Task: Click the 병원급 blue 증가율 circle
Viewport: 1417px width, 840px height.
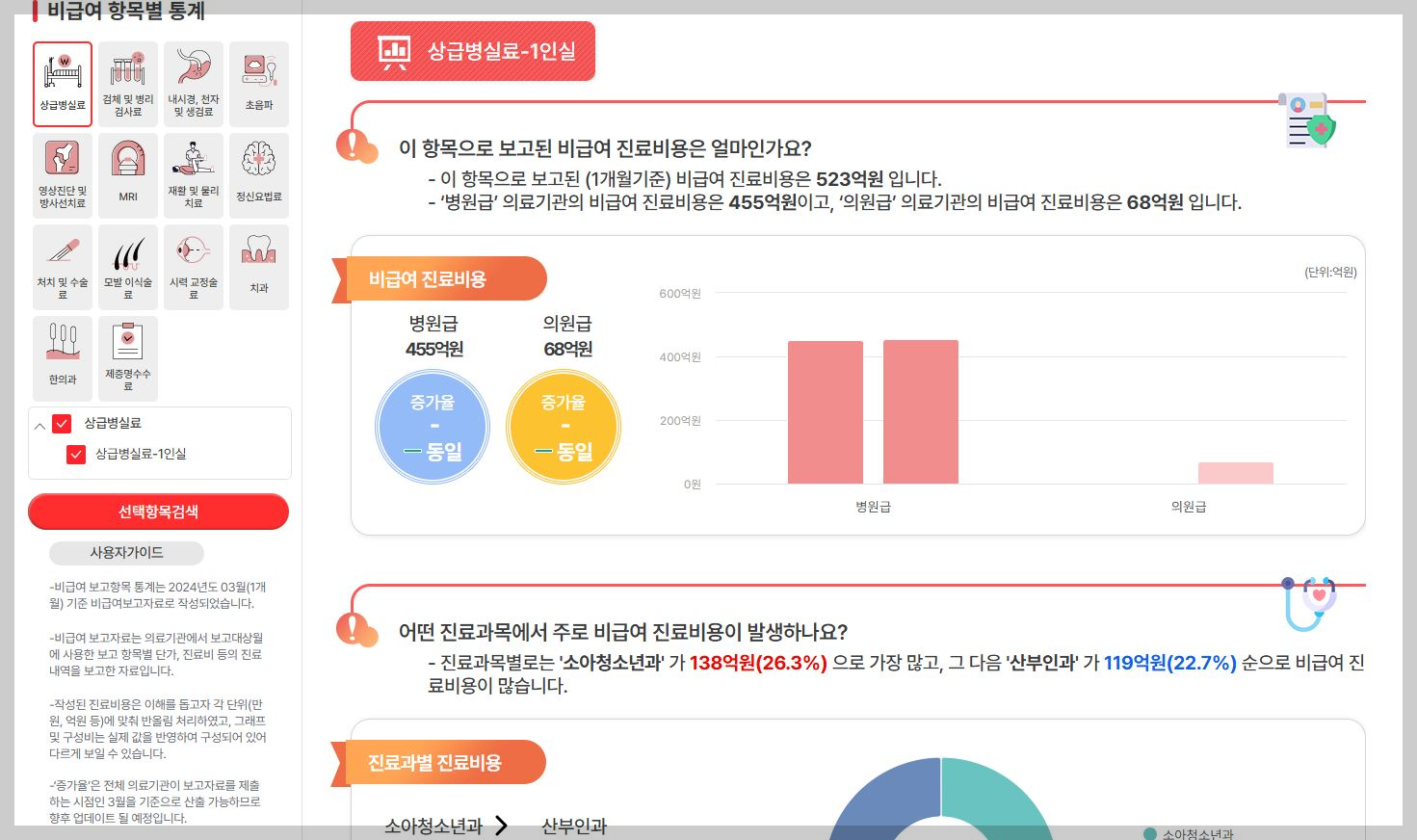Action: (x=433, y=427)
